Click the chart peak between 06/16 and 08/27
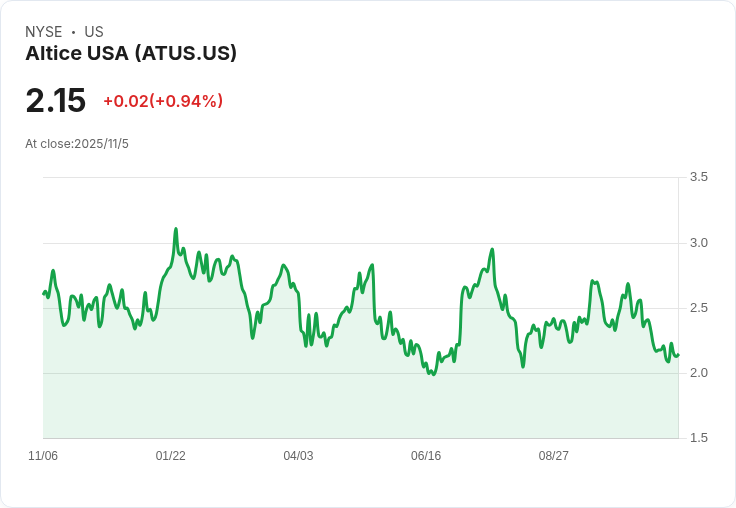The image size is (736, 508). coord(492,249)
